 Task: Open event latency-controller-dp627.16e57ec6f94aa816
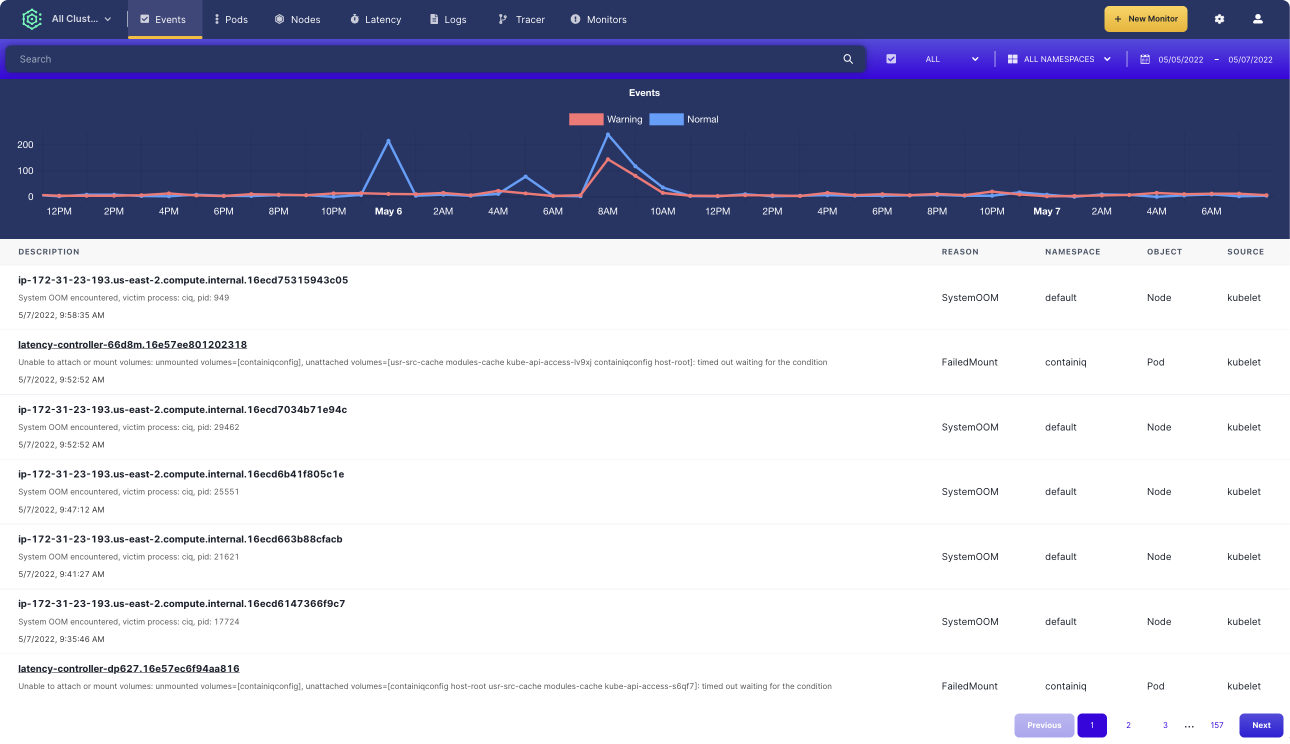click(x=129, y=669)
